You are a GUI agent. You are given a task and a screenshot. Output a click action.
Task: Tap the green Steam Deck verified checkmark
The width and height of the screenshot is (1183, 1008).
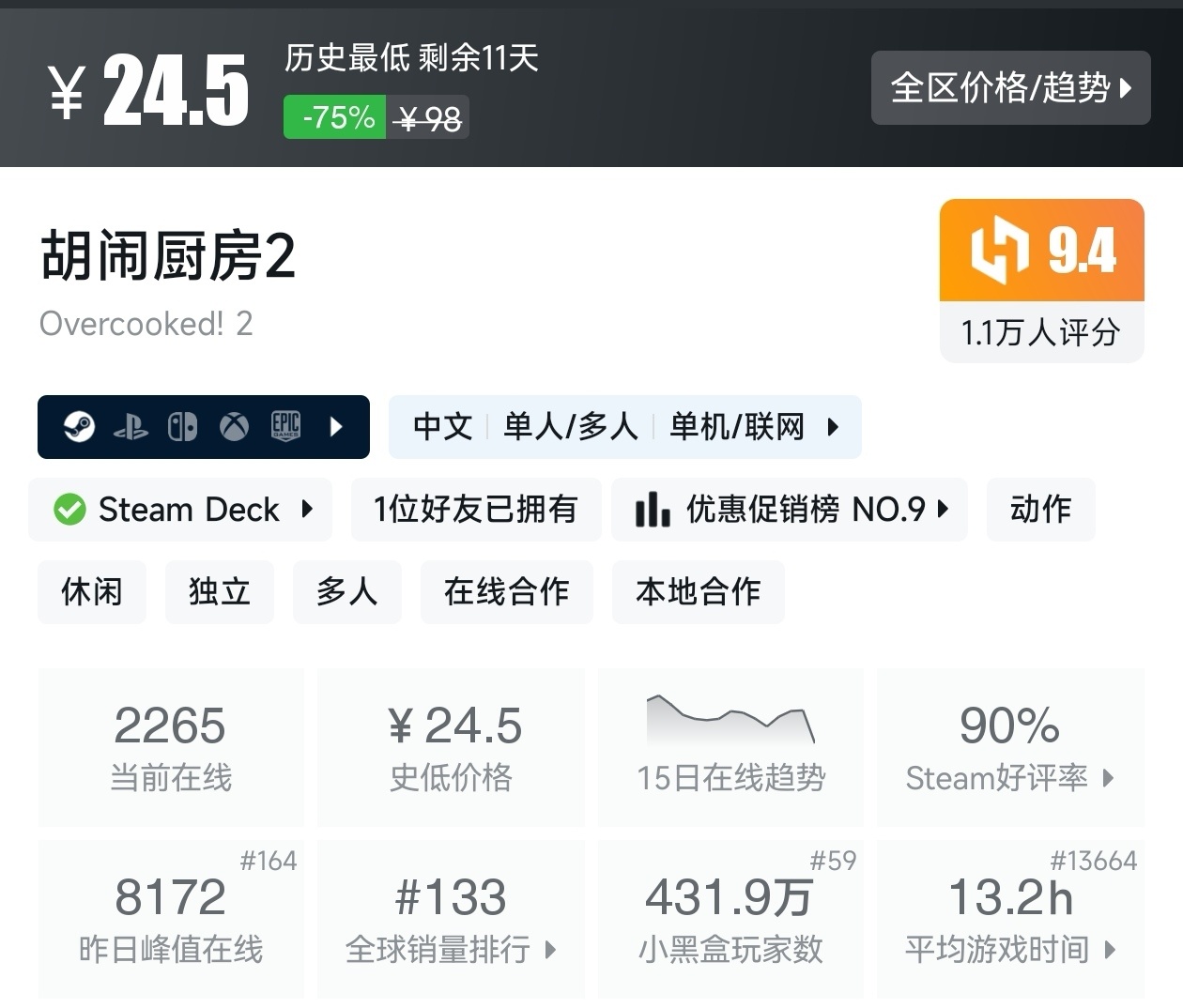point(69,510)
